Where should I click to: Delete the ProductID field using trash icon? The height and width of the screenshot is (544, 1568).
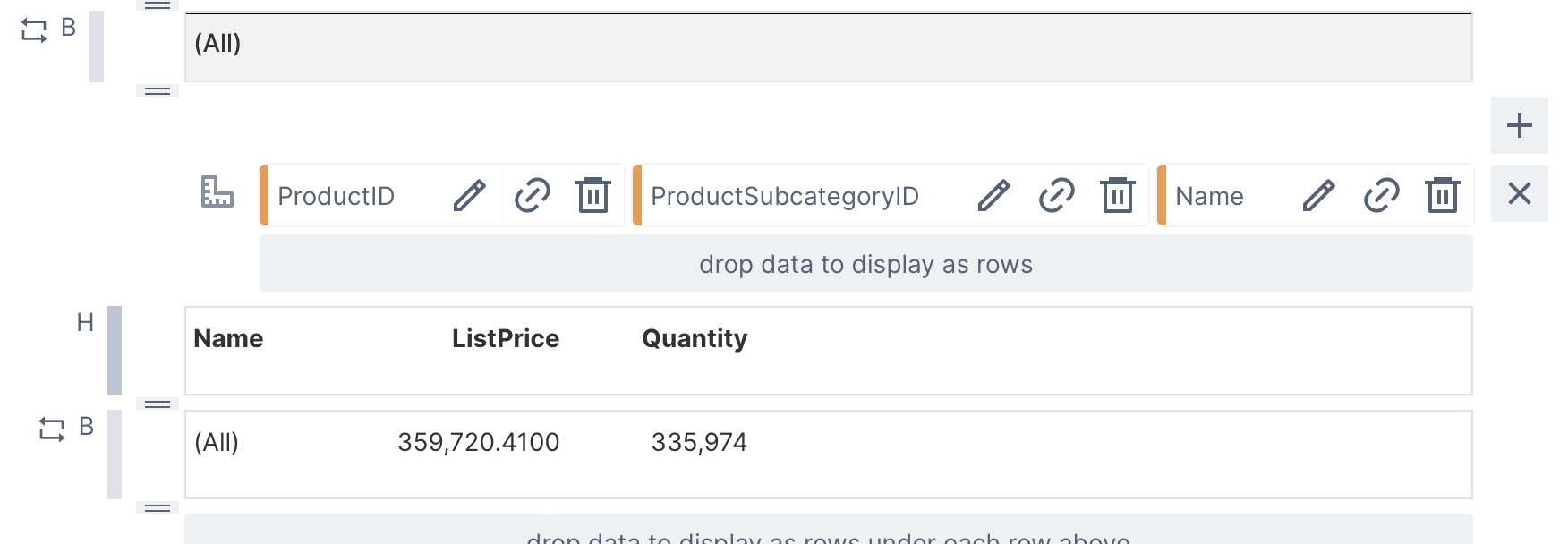coord(592,195)
